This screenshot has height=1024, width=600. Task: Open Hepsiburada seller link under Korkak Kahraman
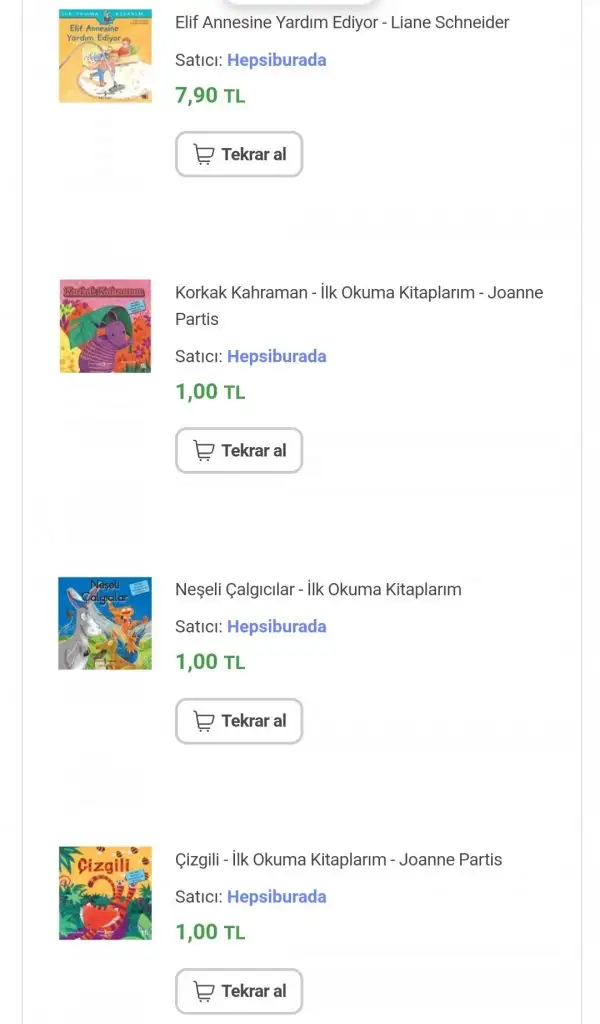pyautogui.click(x=276, y=356)
